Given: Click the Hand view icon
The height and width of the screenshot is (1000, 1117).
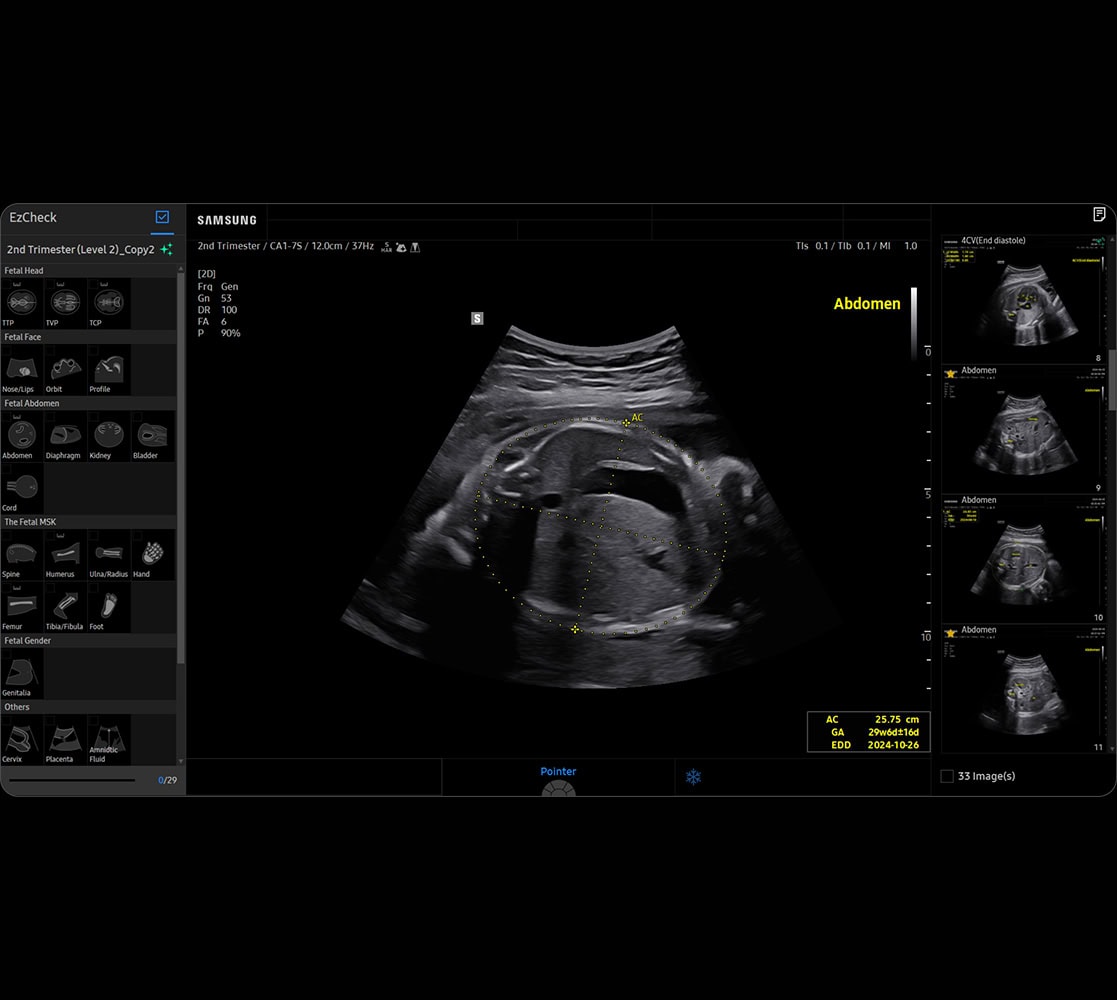Looking at the screenshot, I should pos(152,555).
